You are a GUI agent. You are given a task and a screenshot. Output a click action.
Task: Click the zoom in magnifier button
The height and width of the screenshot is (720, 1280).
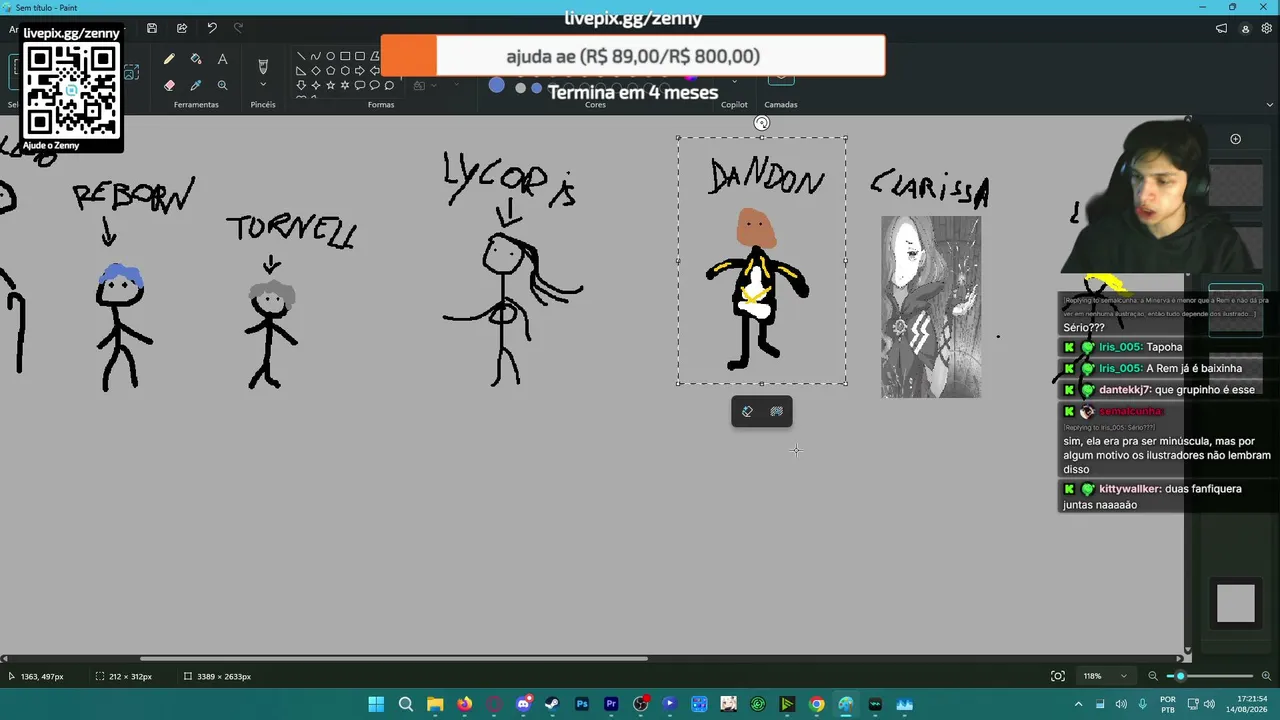point(1267,676)
